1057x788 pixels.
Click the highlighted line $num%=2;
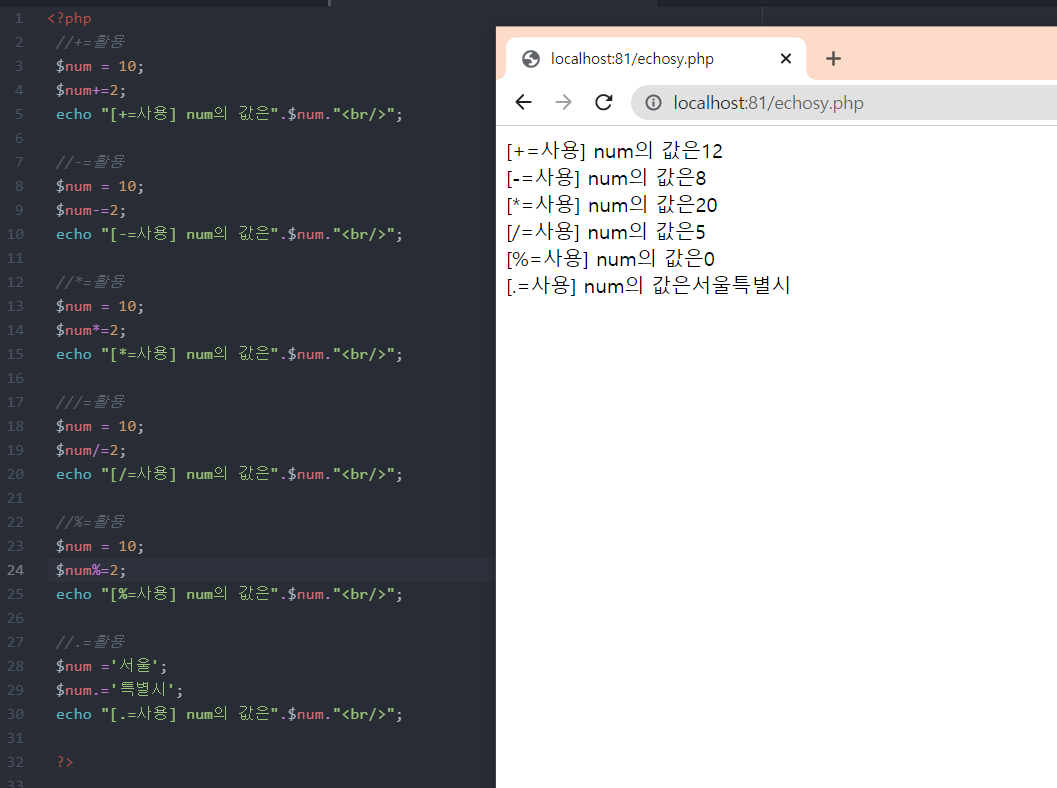tap(91, 570)
